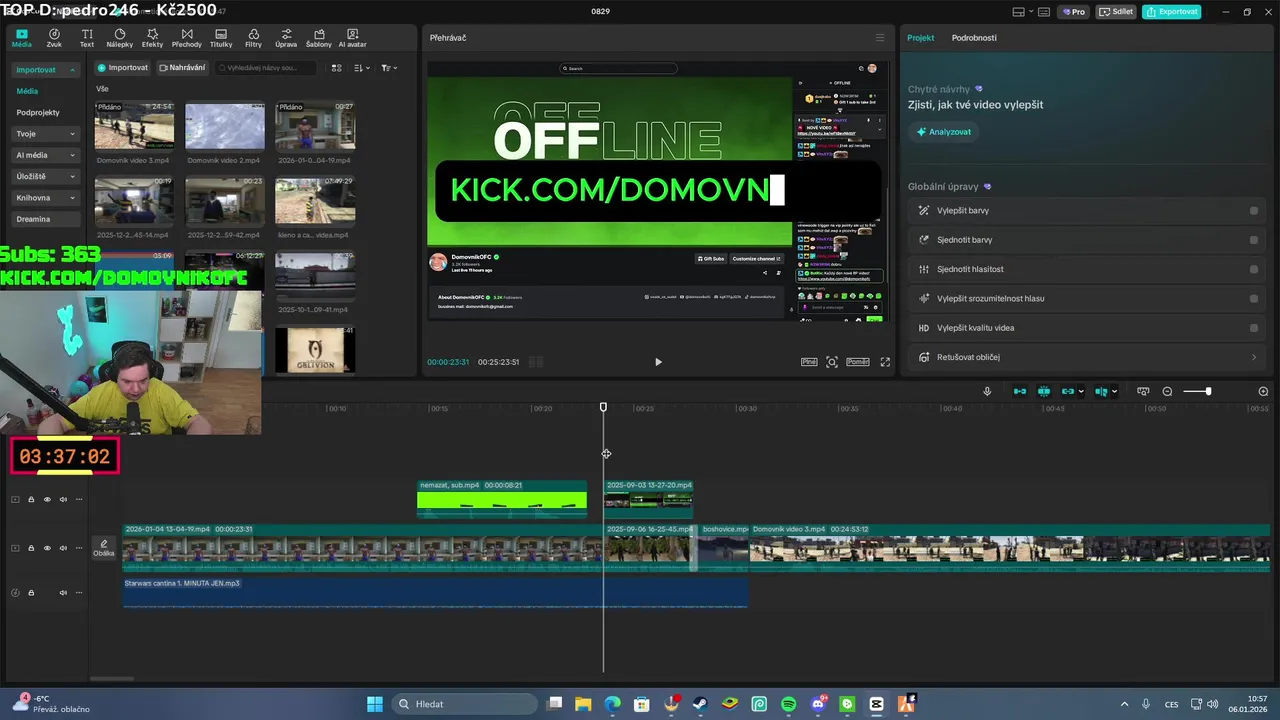The width and height of the screenshot is (1280, 720).
Task: Mute the Starwars cantina audio track
Action: coord(63,593)
